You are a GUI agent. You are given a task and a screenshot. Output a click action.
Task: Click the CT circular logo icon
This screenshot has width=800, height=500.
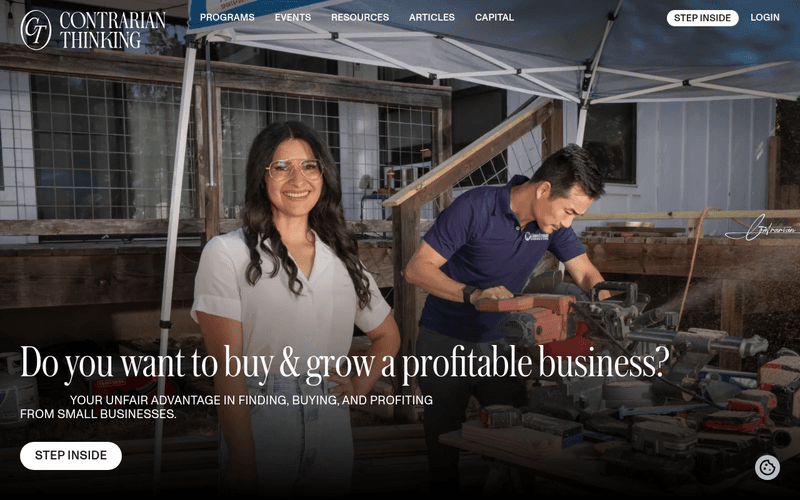point(36,30)
